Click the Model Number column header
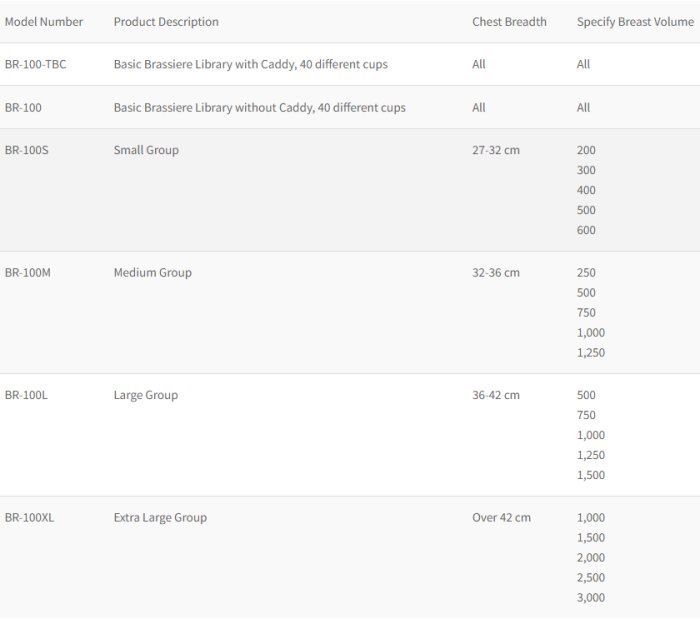700x619 pixels. (x=44, y=22)
